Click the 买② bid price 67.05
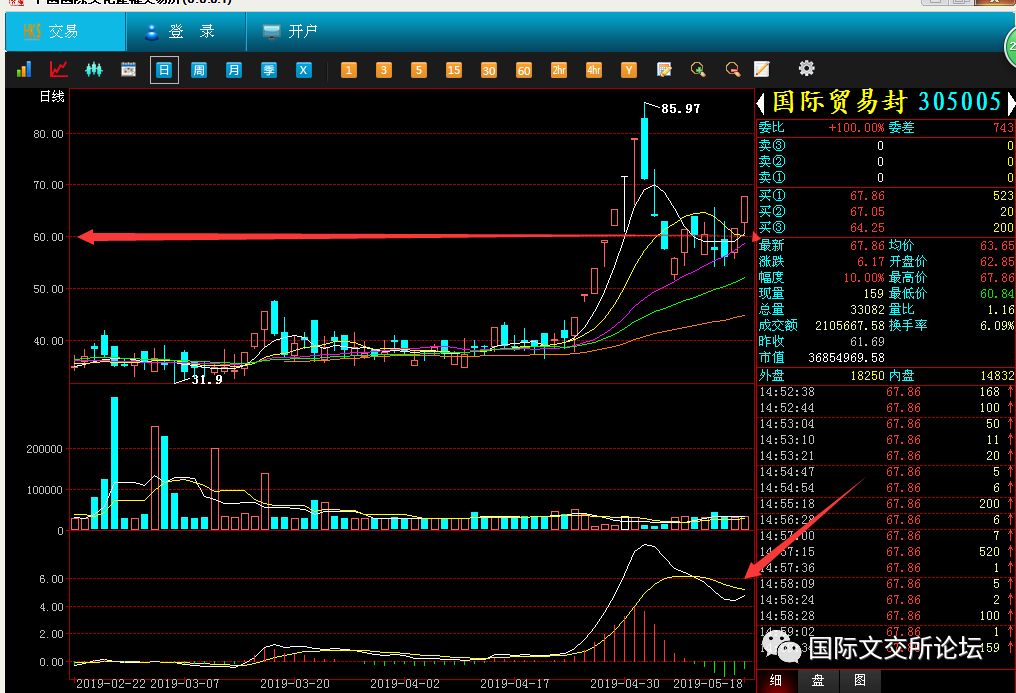This screenshot has width=1016, height=693. [867, 212]
